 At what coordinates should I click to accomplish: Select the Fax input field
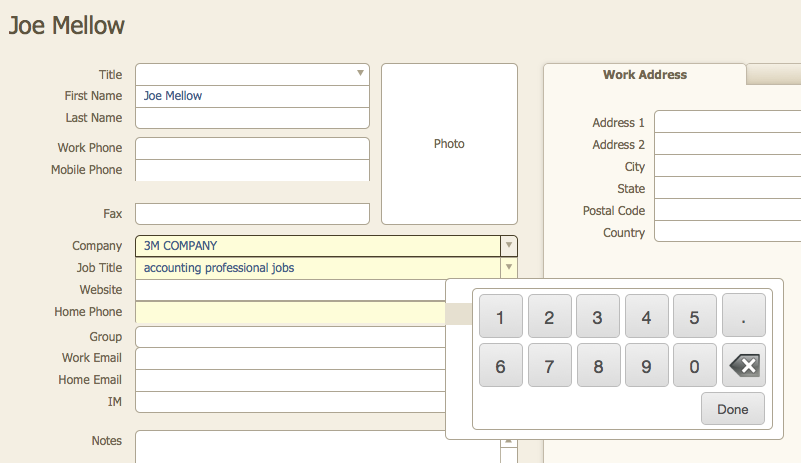tap(252, 214)
